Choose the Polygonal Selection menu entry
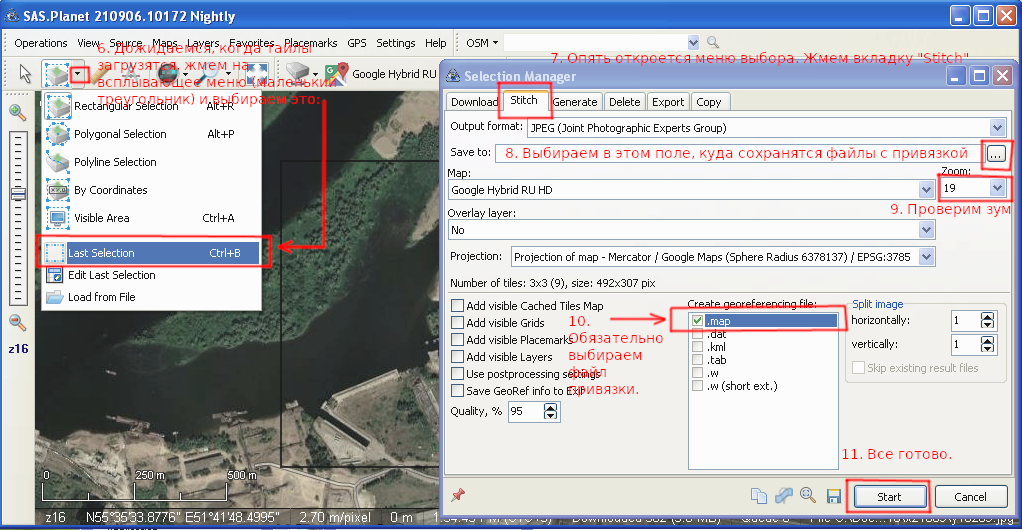 pos(120,134)
